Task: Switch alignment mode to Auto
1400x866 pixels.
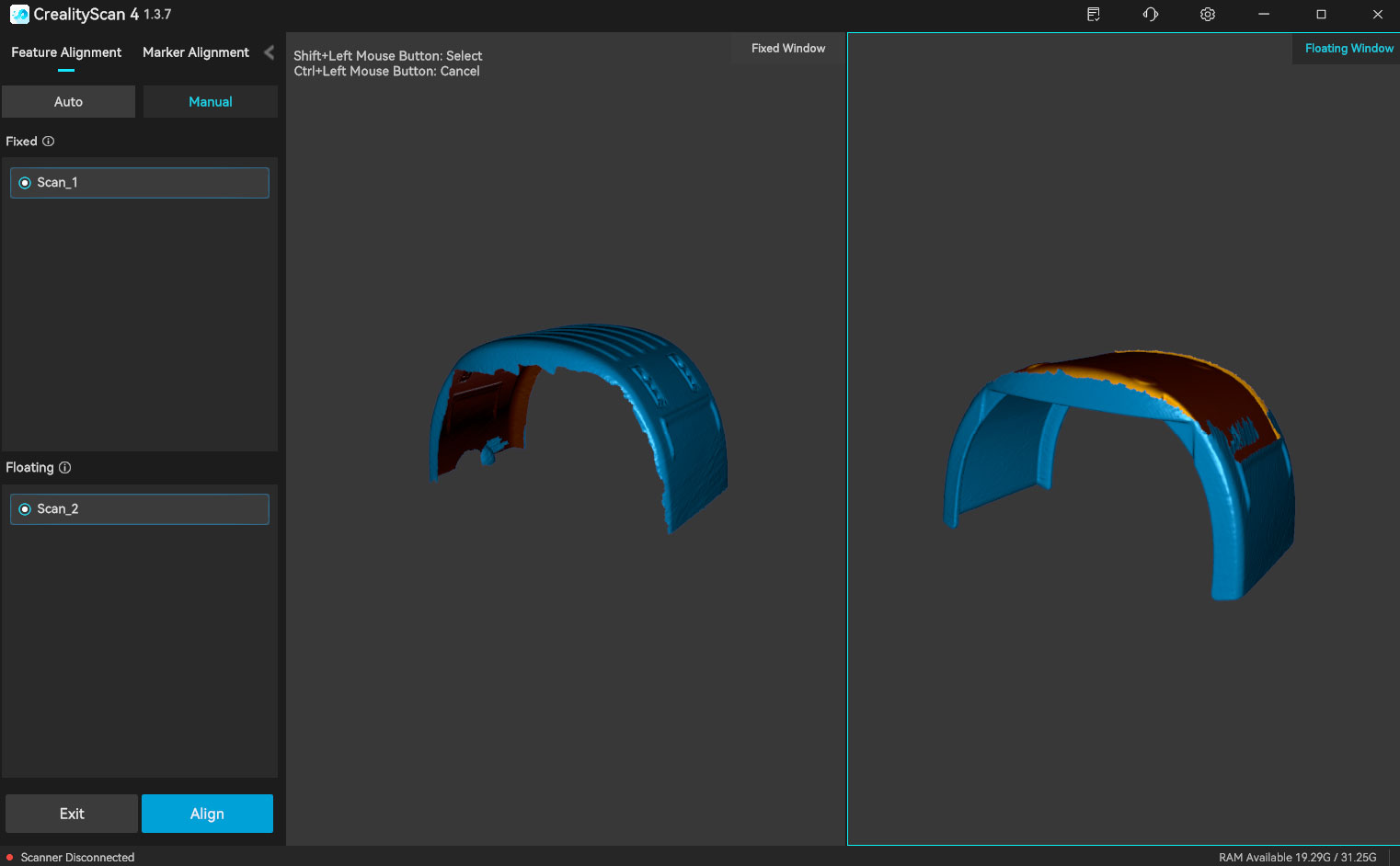Action: [x=68, y=102]
